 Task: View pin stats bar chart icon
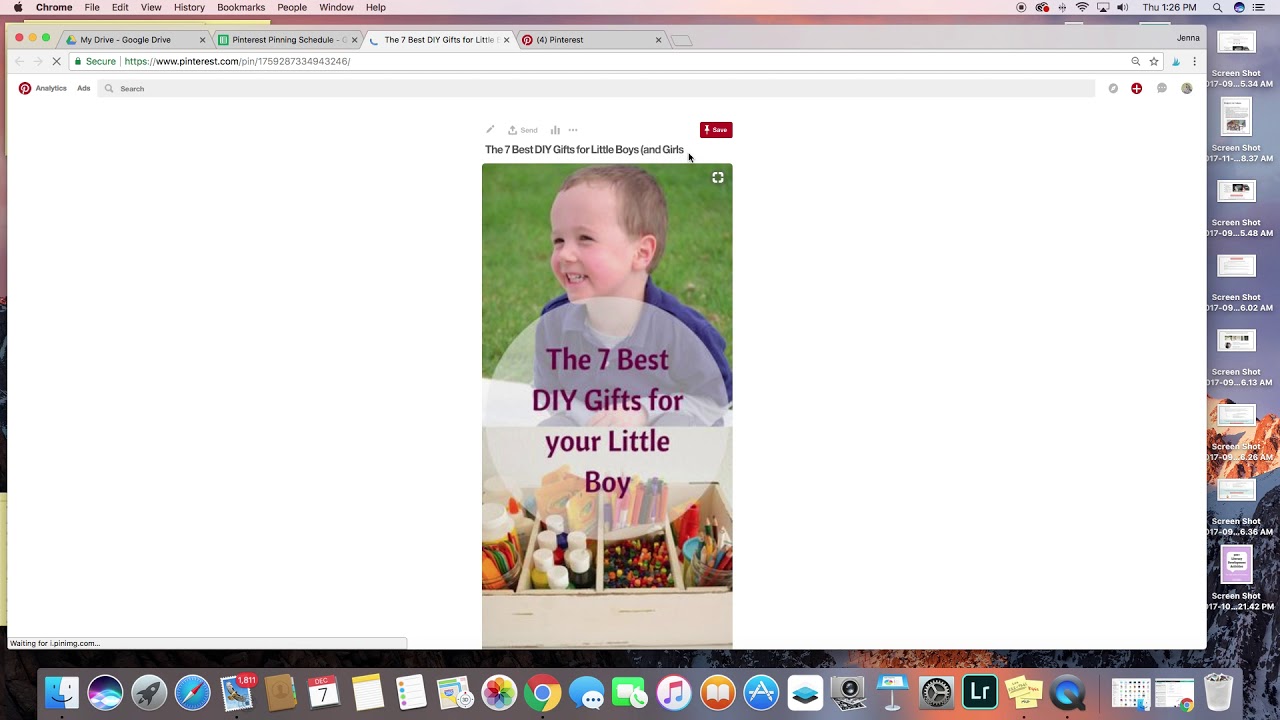(555, 130)
